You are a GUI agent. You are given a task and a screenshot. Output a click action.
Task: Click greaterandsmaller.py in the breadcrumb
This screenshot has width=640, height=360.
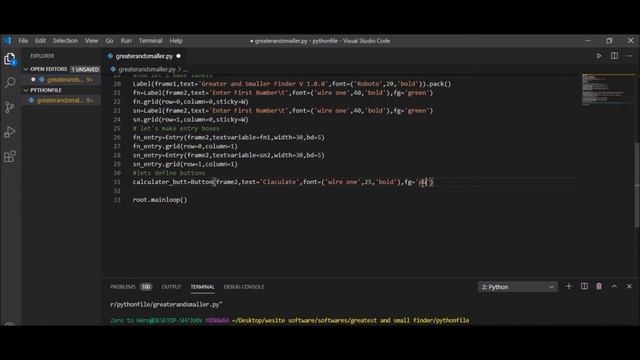pos(147,69)
